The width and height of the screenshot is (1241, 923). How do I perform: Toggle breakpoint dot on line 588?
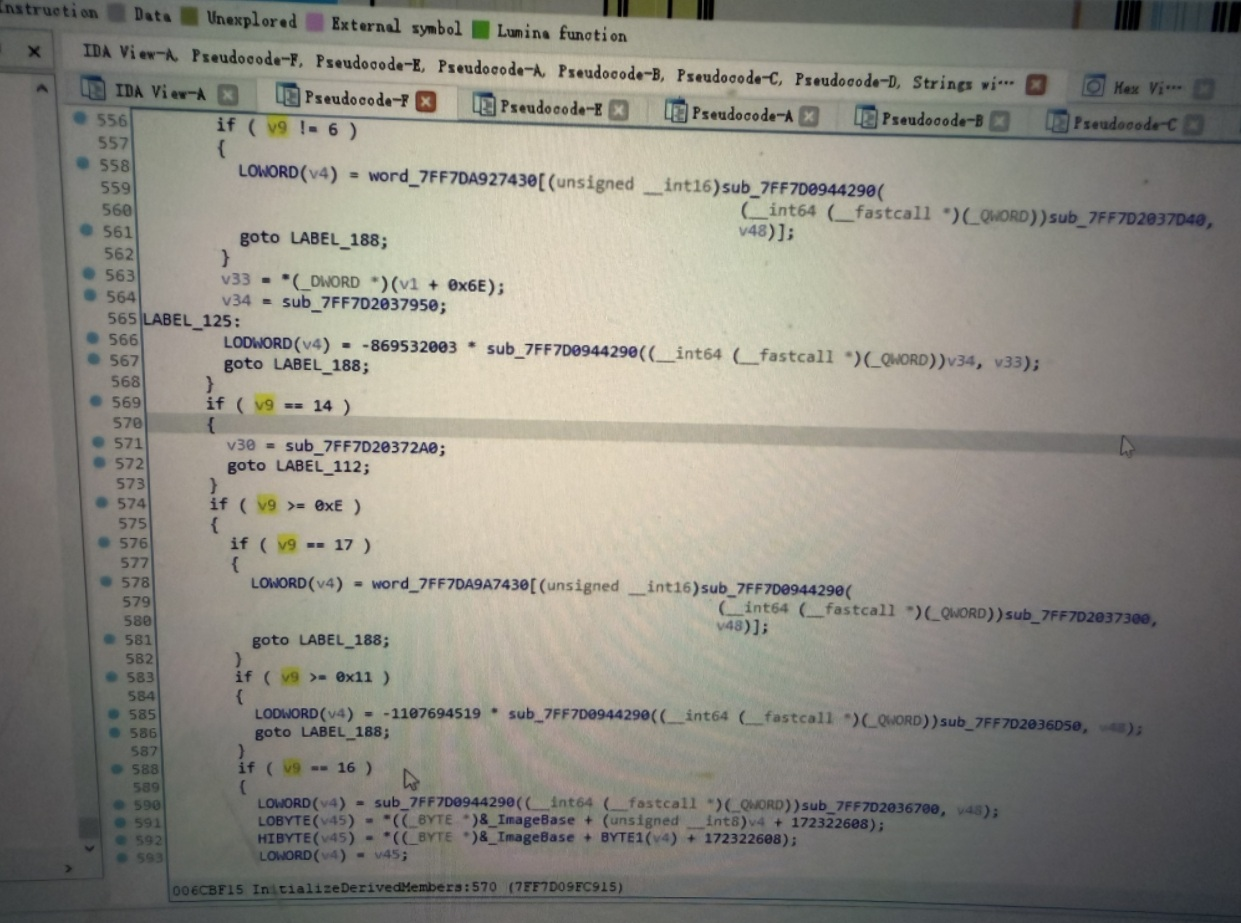point(116,768)
